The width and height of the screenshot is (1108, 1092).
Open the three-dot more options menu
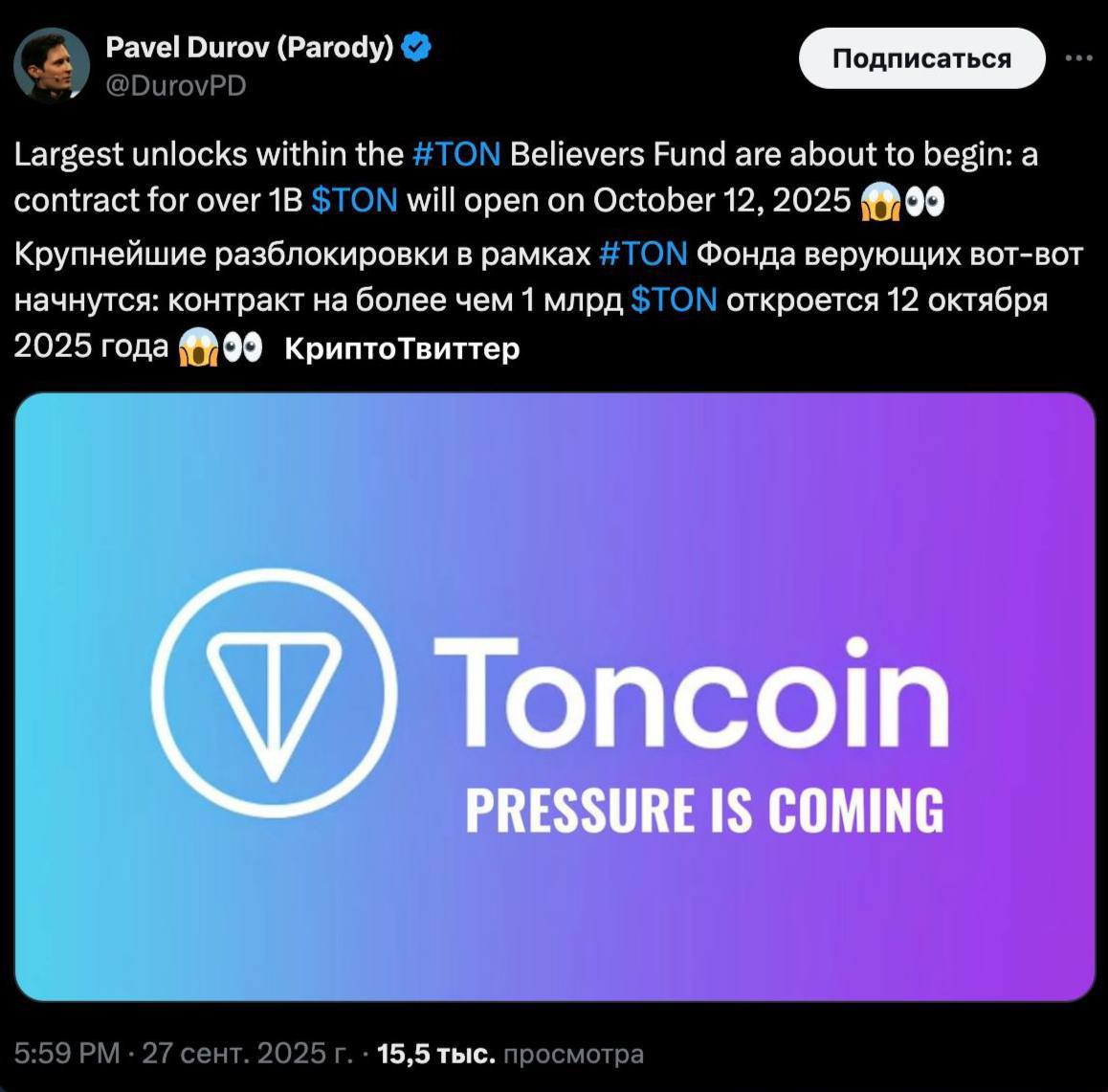coord(1079,58)
